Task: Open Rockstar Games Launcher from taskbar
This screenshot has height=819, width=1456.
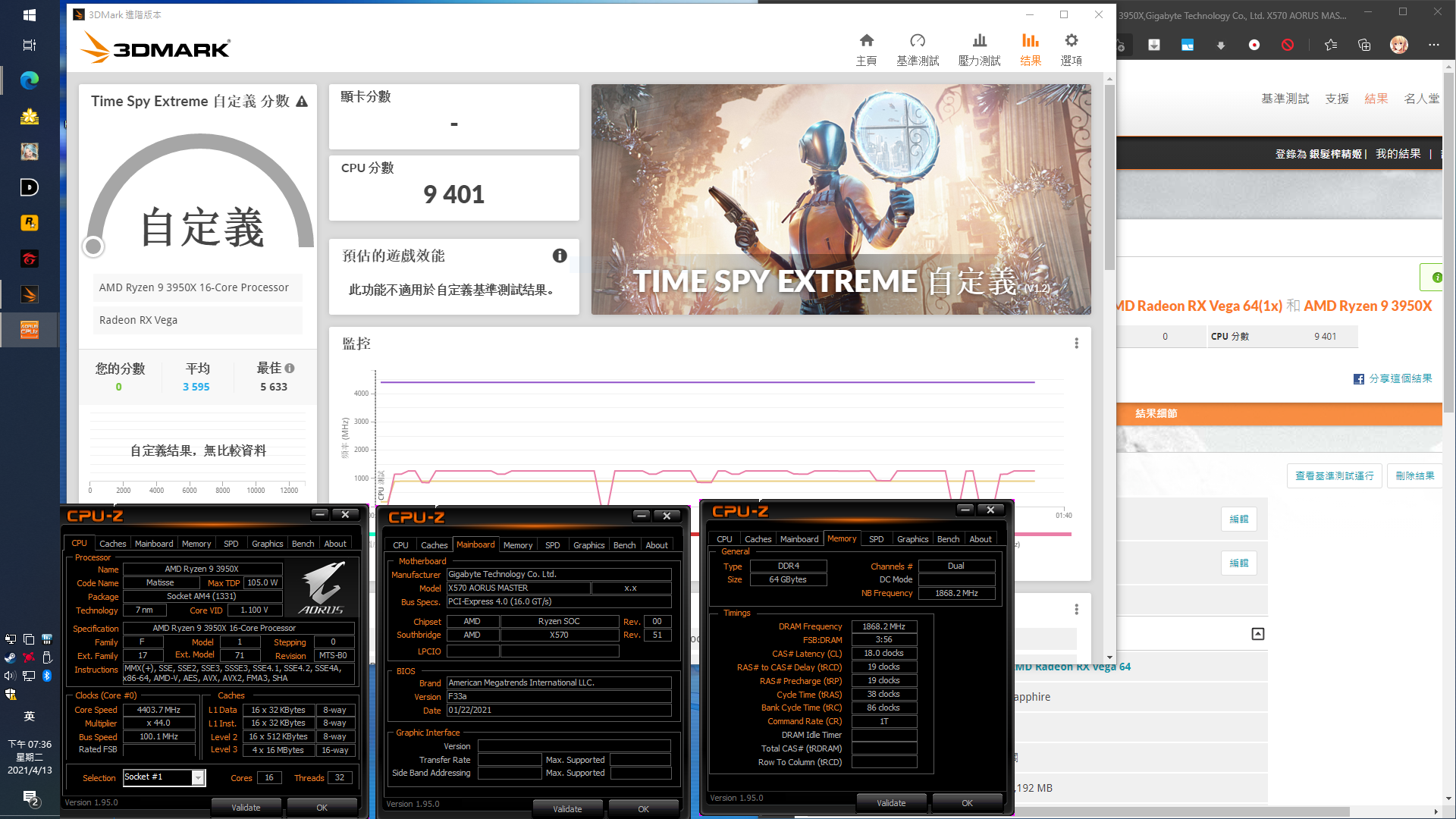Action: [x=30, y=223]
